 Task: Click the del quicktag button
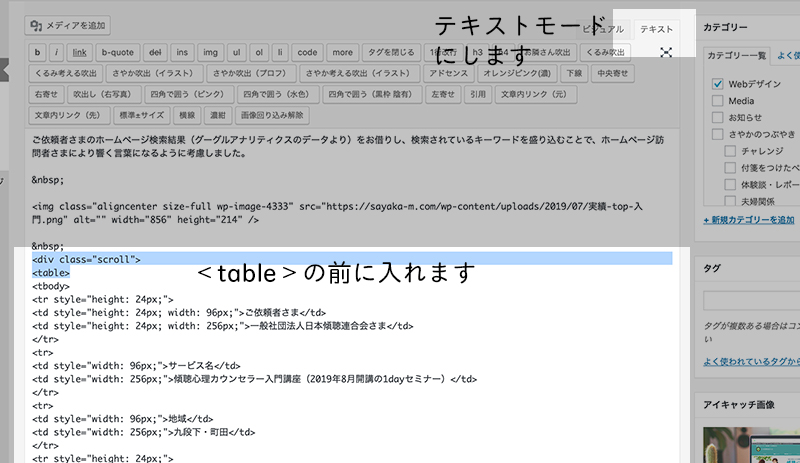(x=155, y=52)
